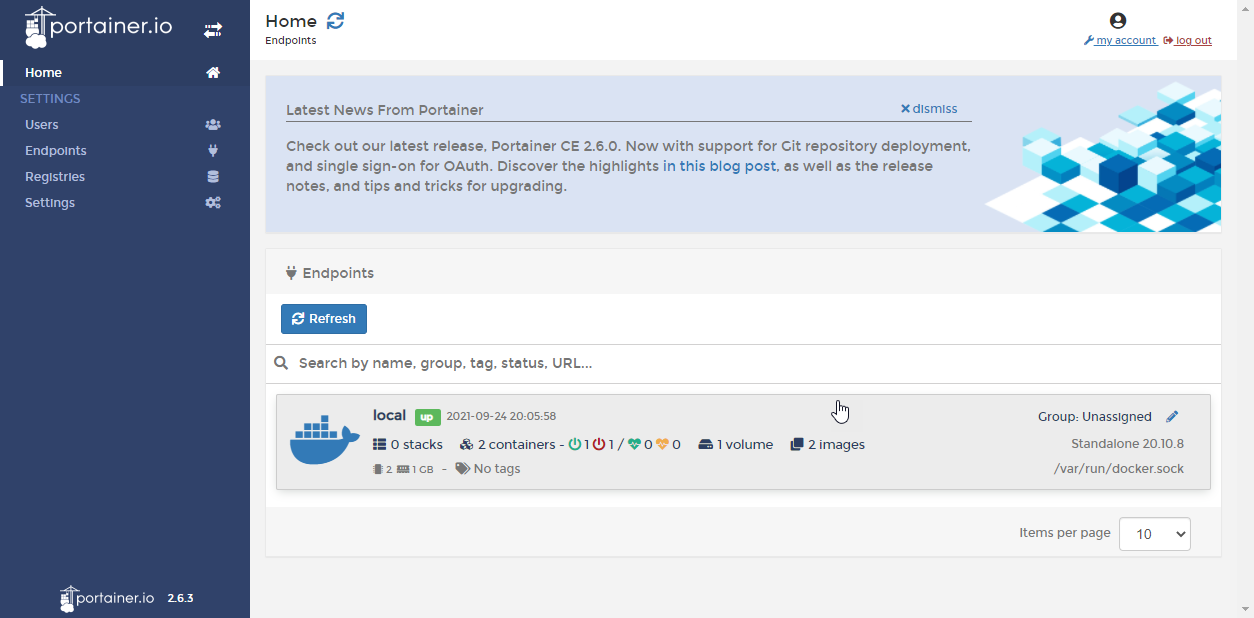Click the Portainer.io logo in sidebar header

tap(98, 28)
